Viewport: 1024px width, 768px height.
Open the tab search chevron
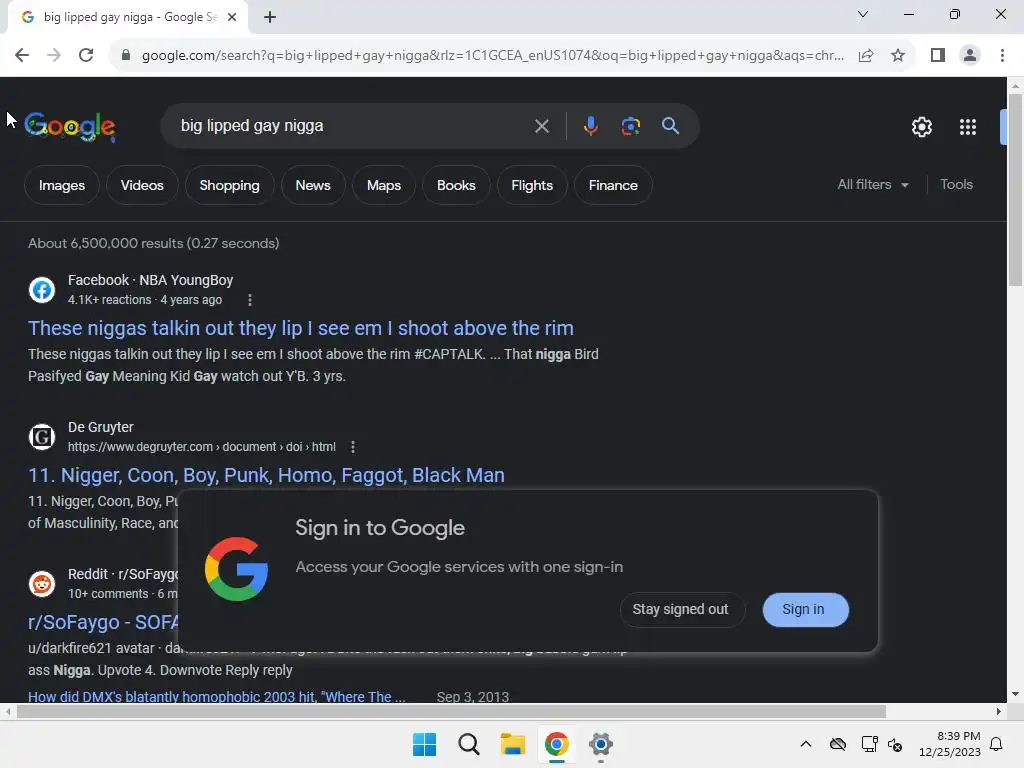click(863, 14)
